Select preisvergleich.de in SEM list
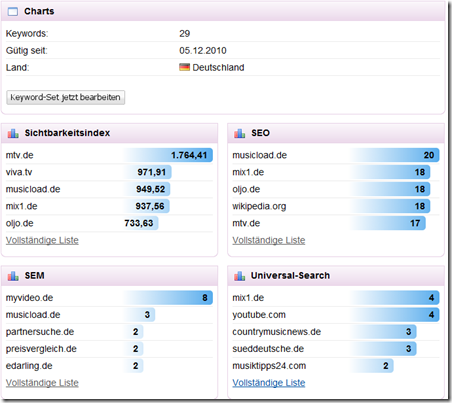 tap(41, 349)
